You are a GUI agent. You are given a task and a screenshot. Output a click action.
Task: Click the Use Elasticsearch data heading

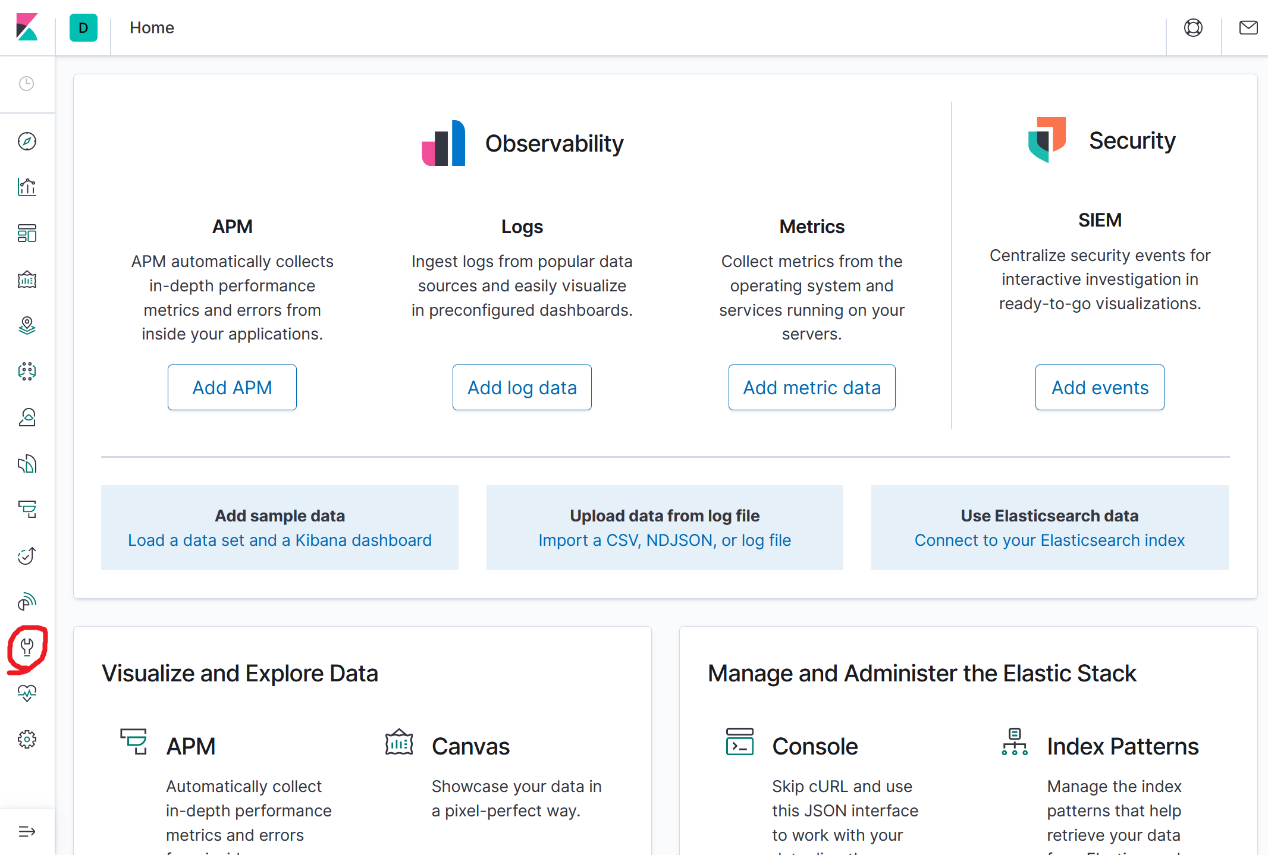[1050, 516]
